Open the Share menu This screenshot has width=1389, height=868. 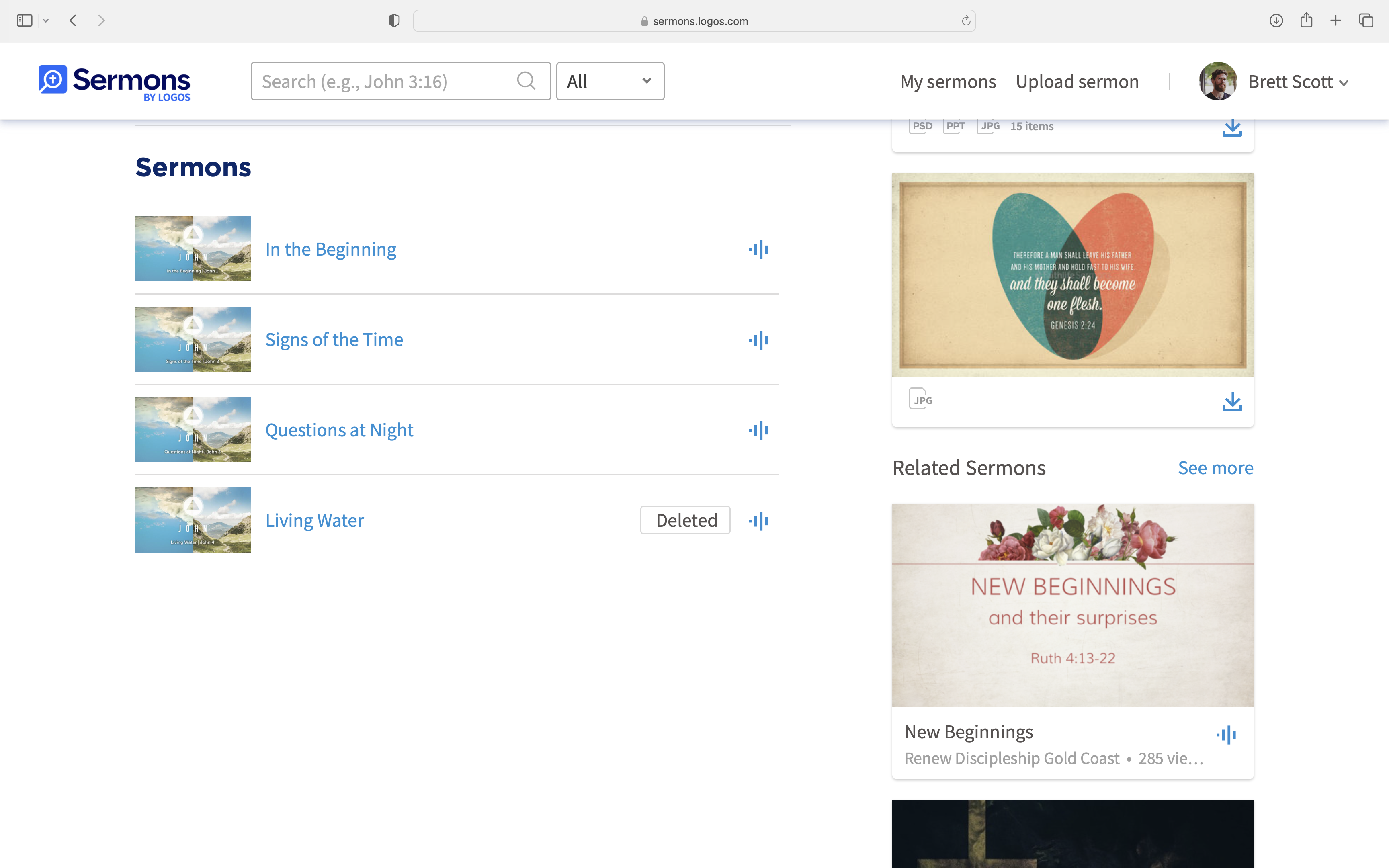[x=1306, y=20]
